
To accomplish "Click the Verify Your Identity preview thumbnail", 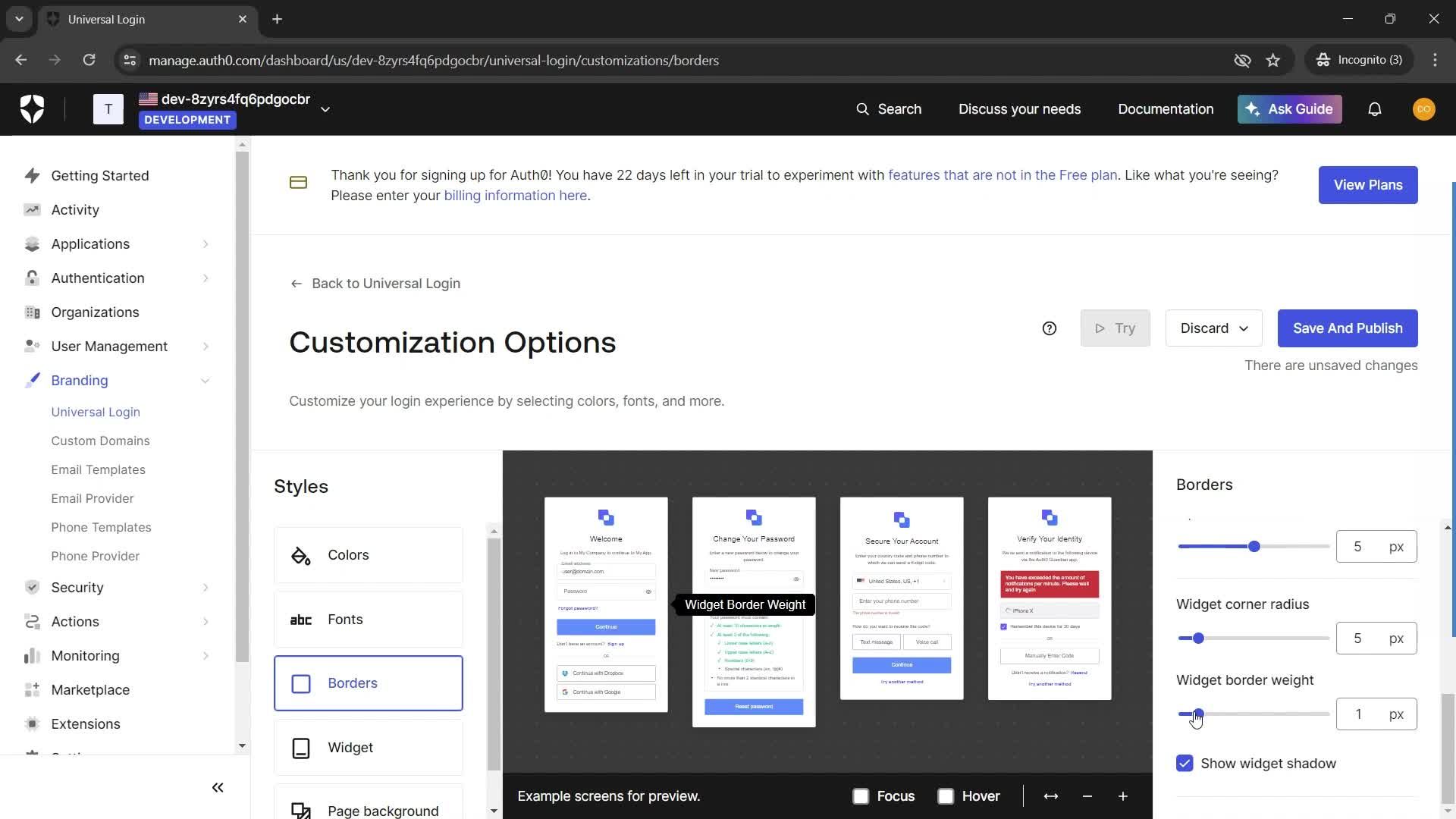I will tap(1050, 598).
